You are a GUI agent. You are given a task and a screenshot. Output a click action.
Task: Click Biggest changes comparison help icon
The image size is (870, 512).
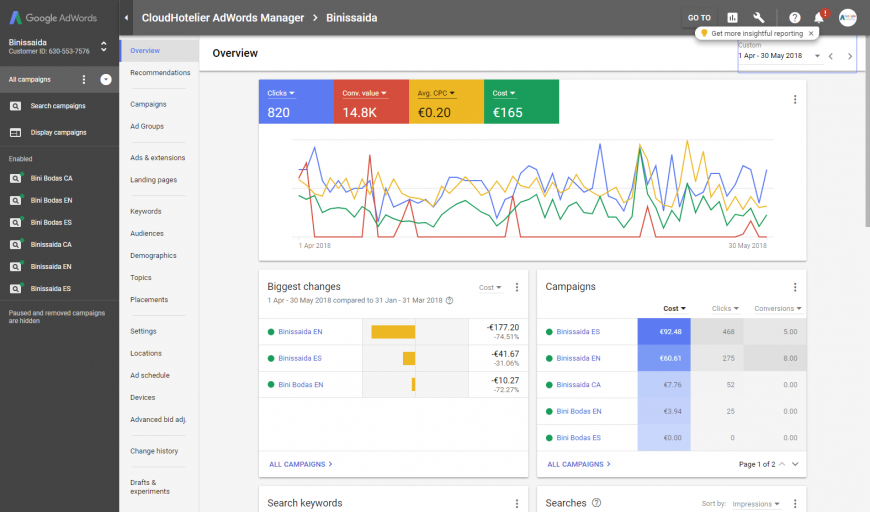[x=449, y=301]
